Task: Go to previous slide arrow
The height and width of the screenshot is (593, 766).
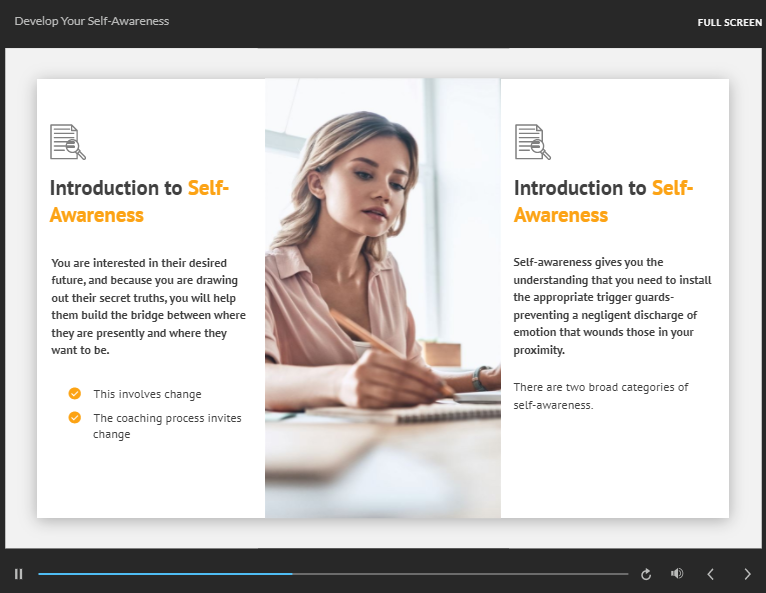Action: (711, 574)
